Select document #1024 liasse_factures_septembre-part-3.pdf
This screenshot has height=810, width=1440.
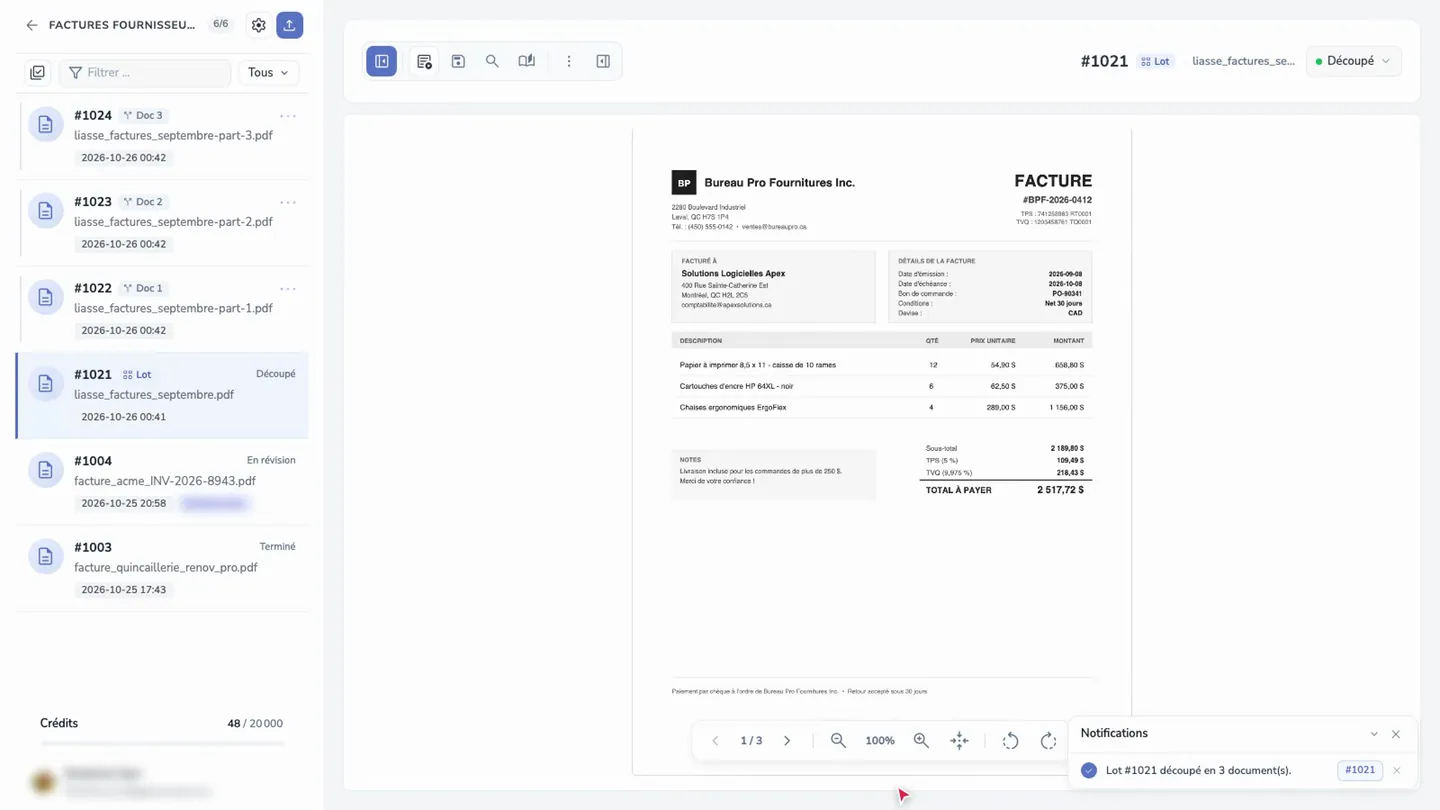point(162,136)
